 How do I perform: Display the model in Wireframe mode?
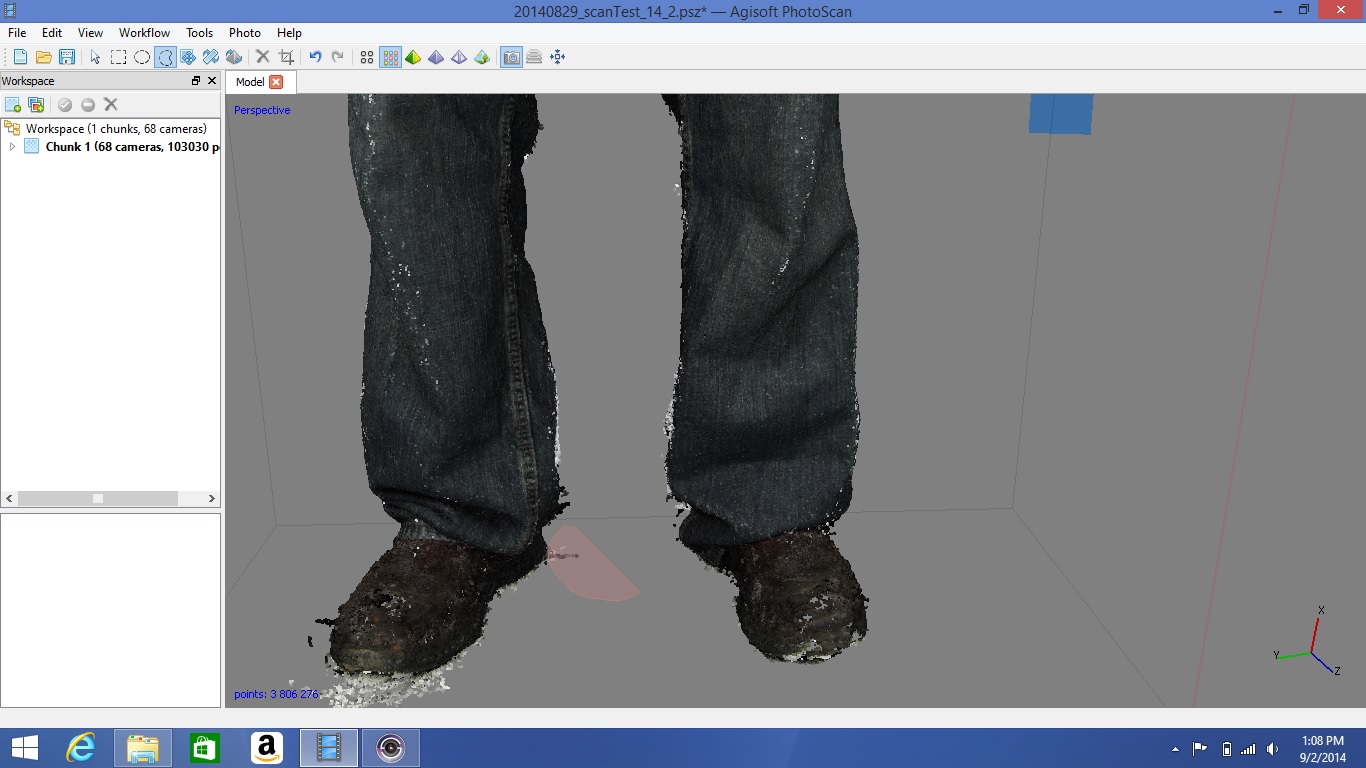point(459,57)
